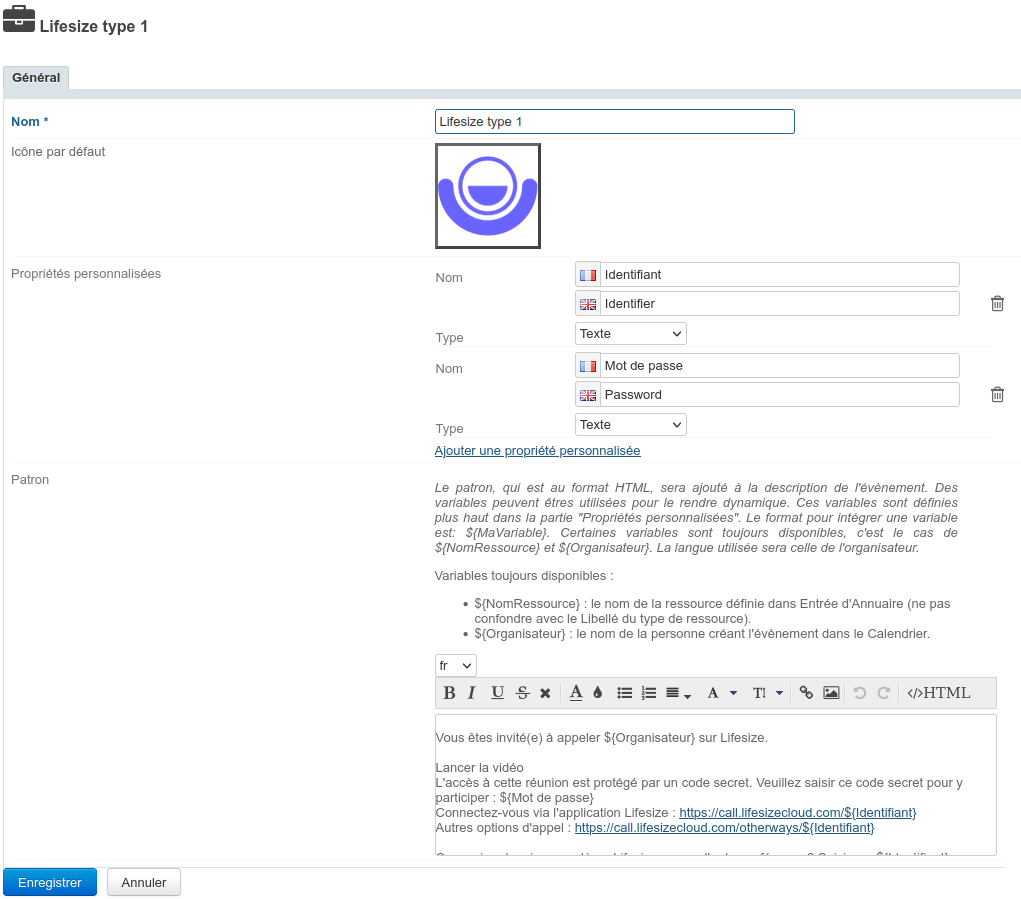Open the text alignment dropdown in the toolbar

678,693
